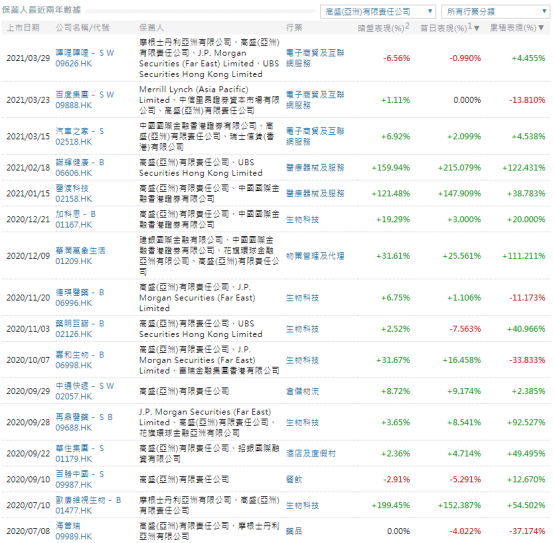Click the 公司名稱/代號 column header
This screenshot has height=543, width=554.
pyautogui.click(x=82, y=28)
